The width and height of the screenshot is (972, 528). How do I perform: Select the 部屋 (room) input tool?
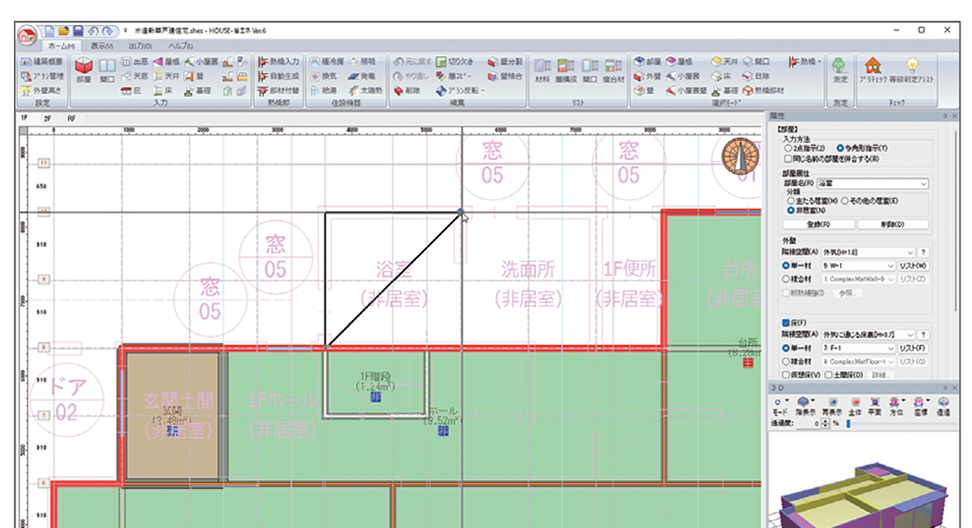coord(83,68)
